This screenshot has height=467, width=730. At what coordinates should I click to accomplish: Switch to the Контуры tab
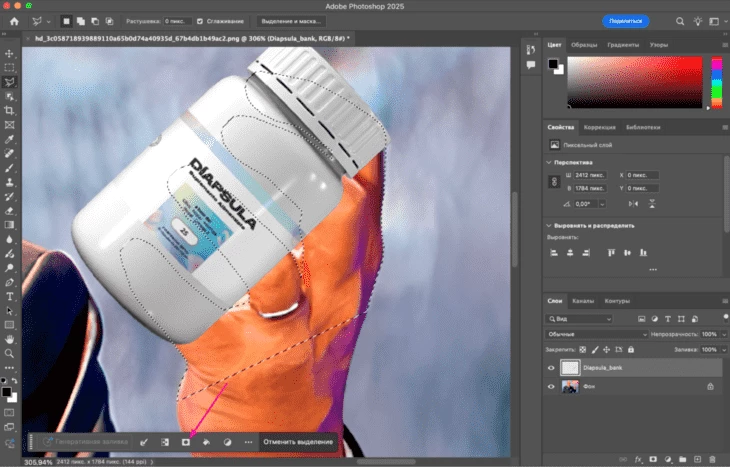click(x=617, y=301)
